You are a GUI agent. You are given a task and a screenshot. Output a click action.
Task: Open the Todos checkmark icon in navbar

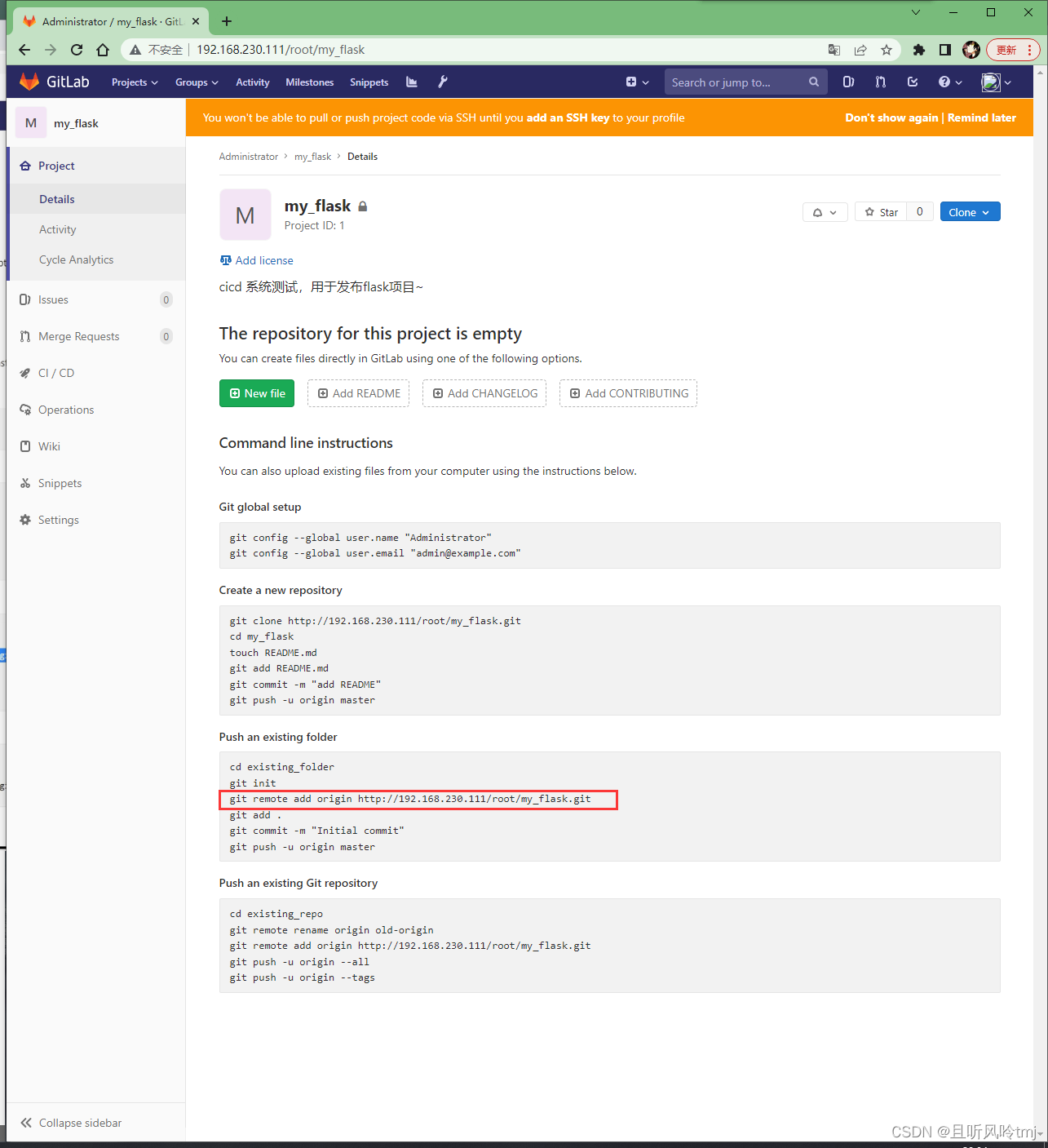pos(913,82)
